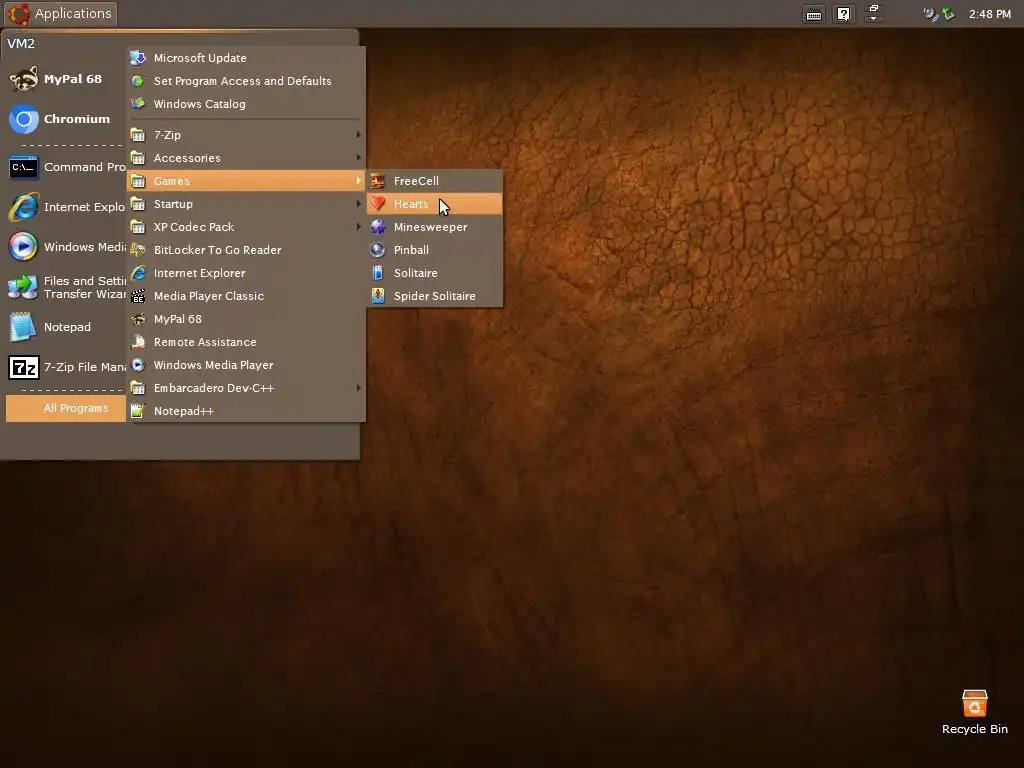Choose Spider Solitaire menu entry
The height and width of the screenshot is (768, 1024).
tap(434, 296)
